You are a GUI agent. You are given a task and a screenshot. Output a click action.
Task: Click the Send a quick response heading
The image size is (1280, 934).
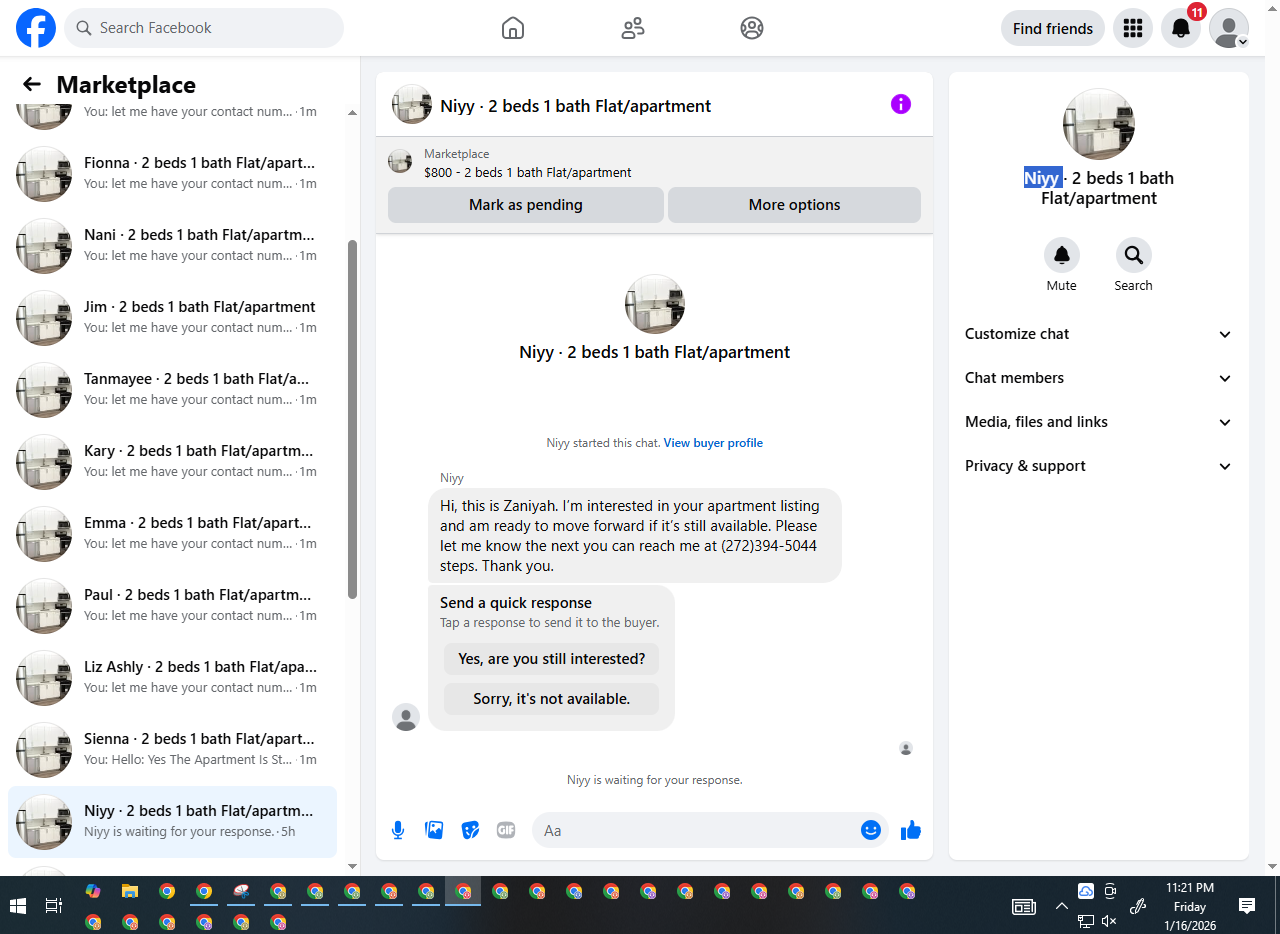click(x=516, y=603)
